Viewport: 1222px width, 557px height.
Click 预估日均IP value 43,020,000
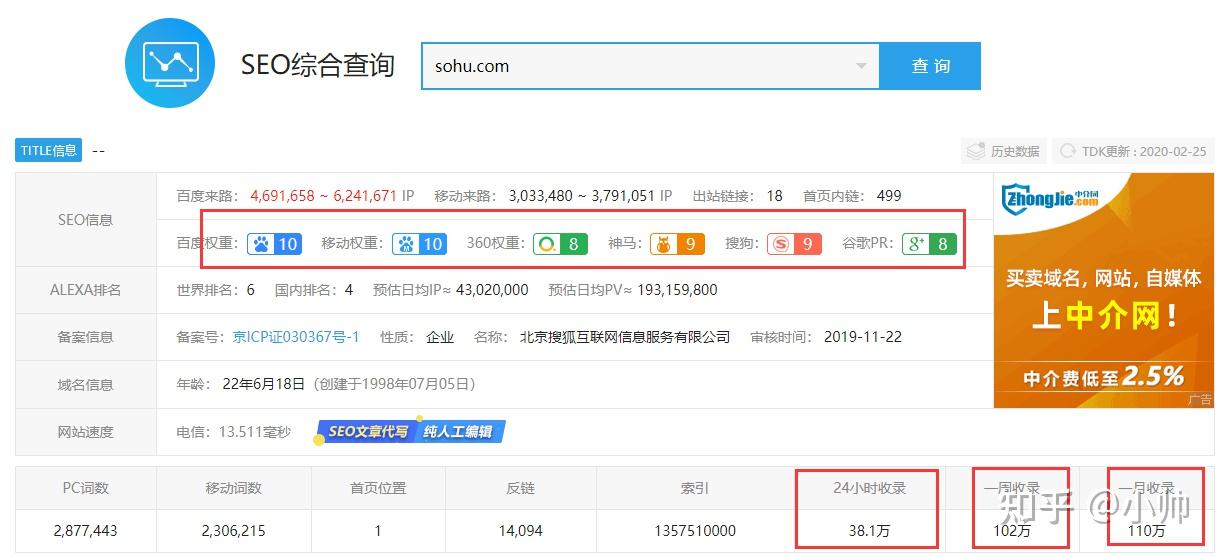(492, 290)
